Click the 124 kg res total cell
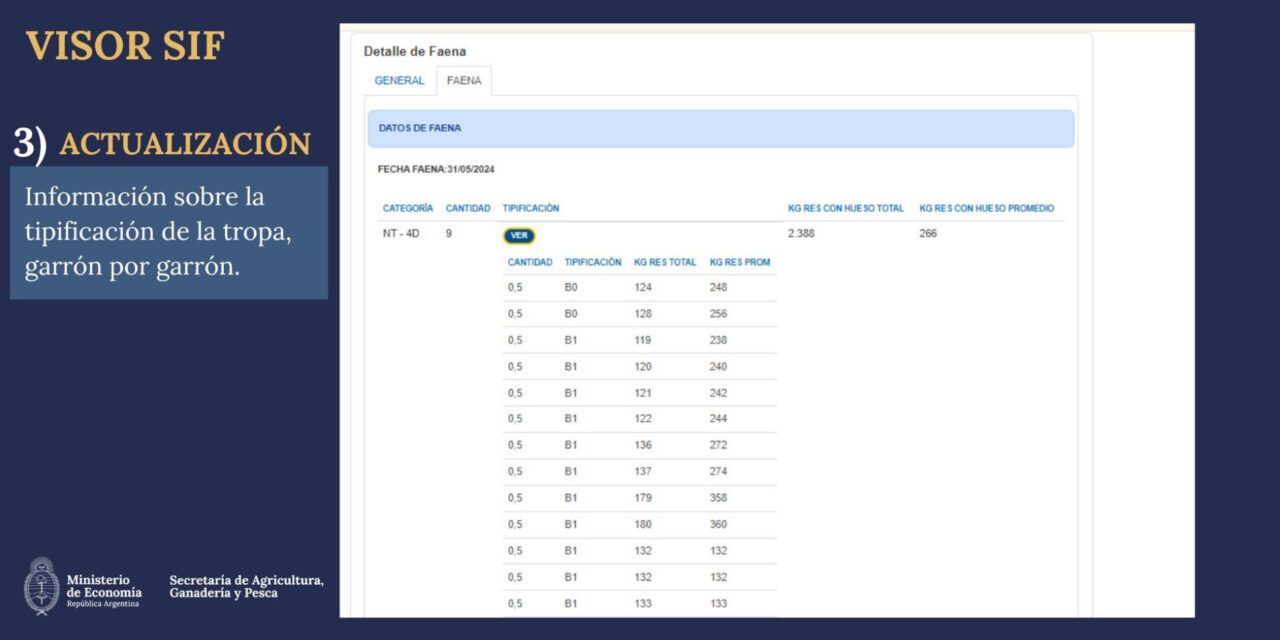This screenshot has height=640, width=1280. tap(643, 287)
